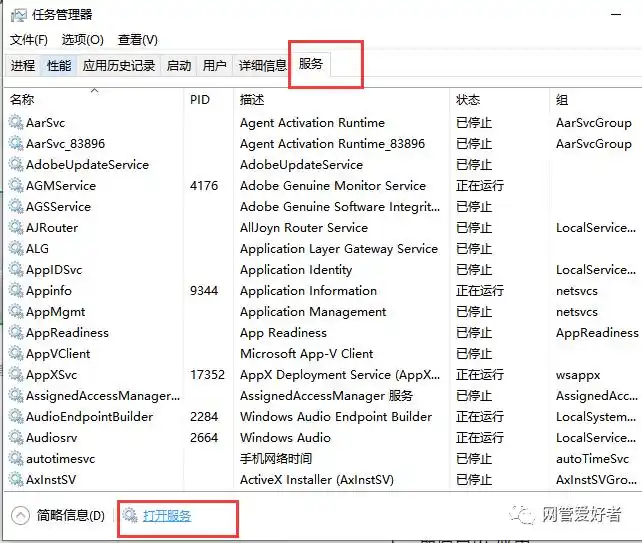Sort by the PID column header

[209, 100]
